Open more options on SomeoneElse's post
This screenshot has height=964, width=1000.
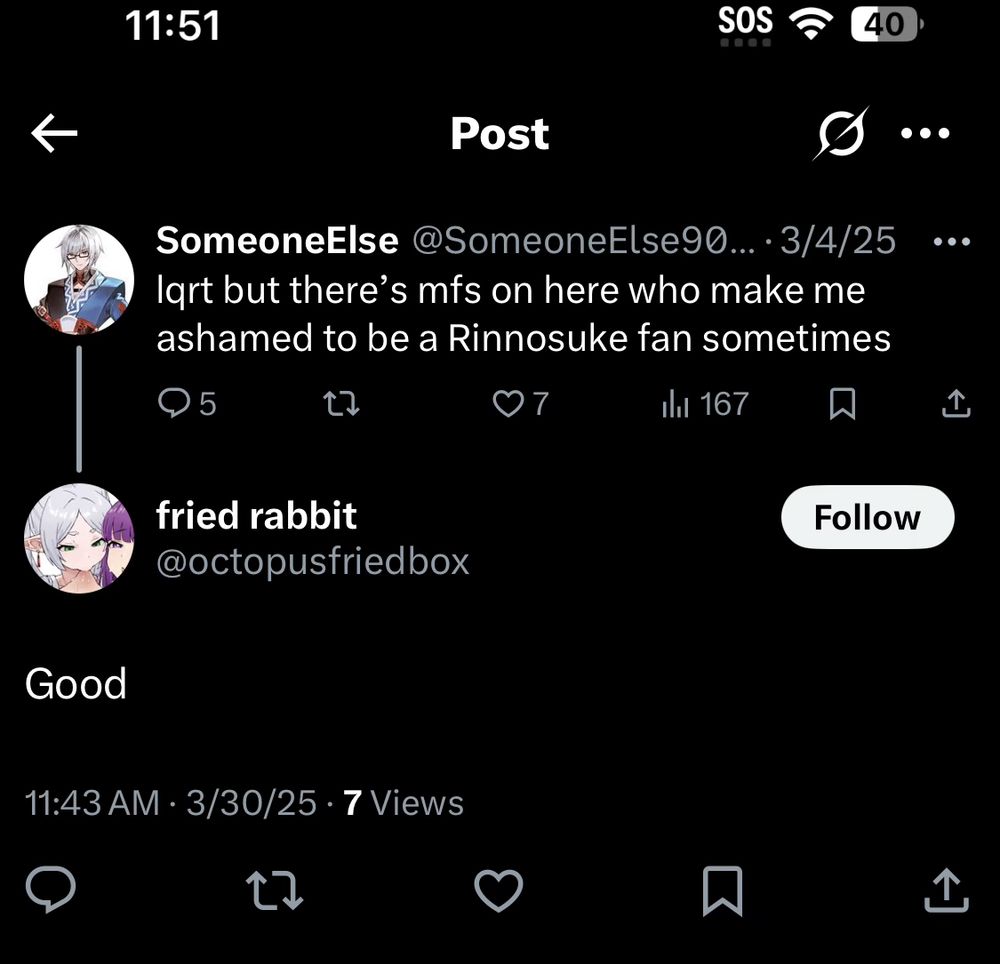tap(951, 241)
